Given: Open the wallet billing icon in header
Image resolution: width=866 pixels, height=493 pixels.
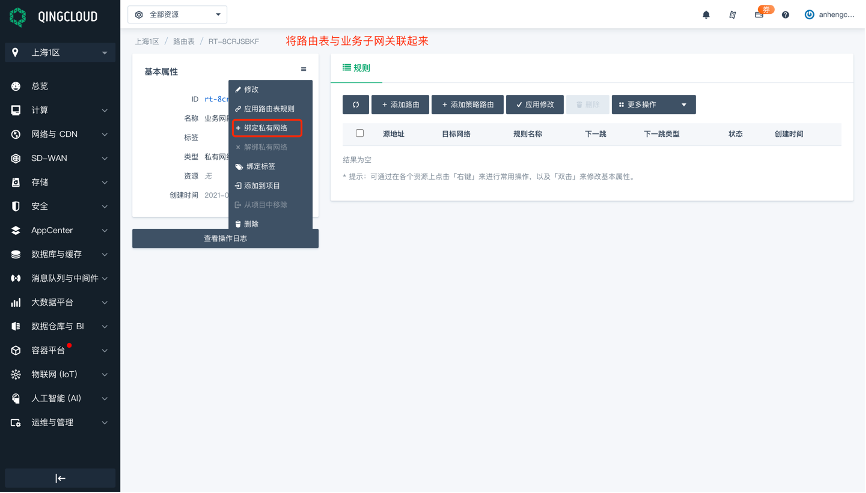Looking at the screenshot, I should point(759,15).
